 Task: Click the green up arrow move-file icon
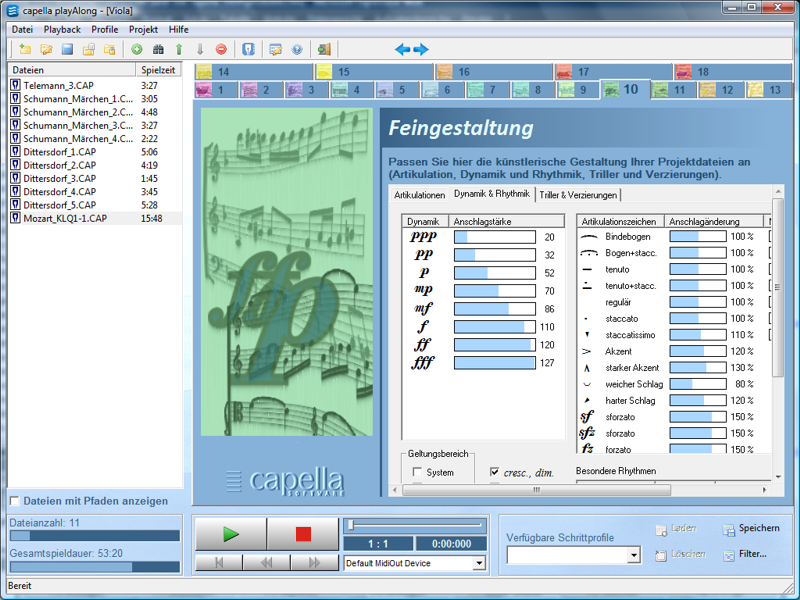[x=179, y=49]
